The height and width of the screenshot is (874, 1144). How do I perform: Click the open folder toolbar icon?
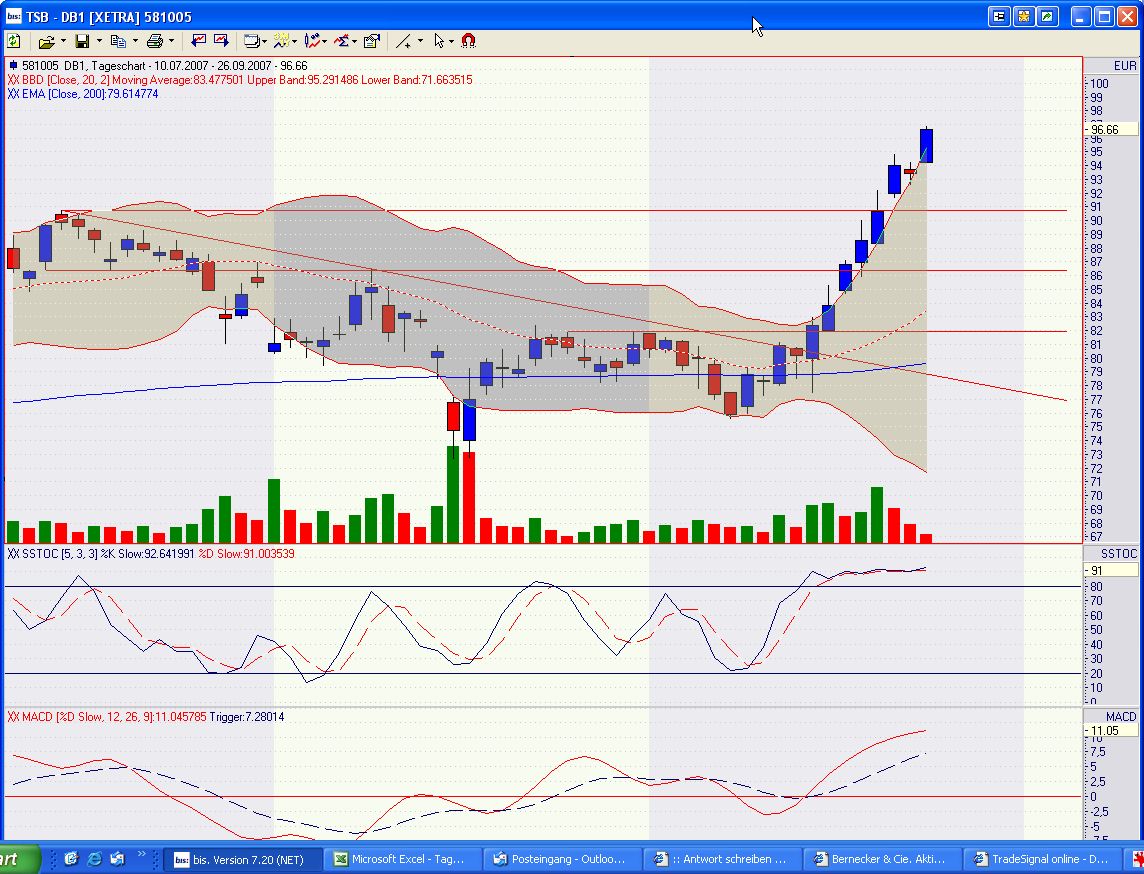(46, 41)
